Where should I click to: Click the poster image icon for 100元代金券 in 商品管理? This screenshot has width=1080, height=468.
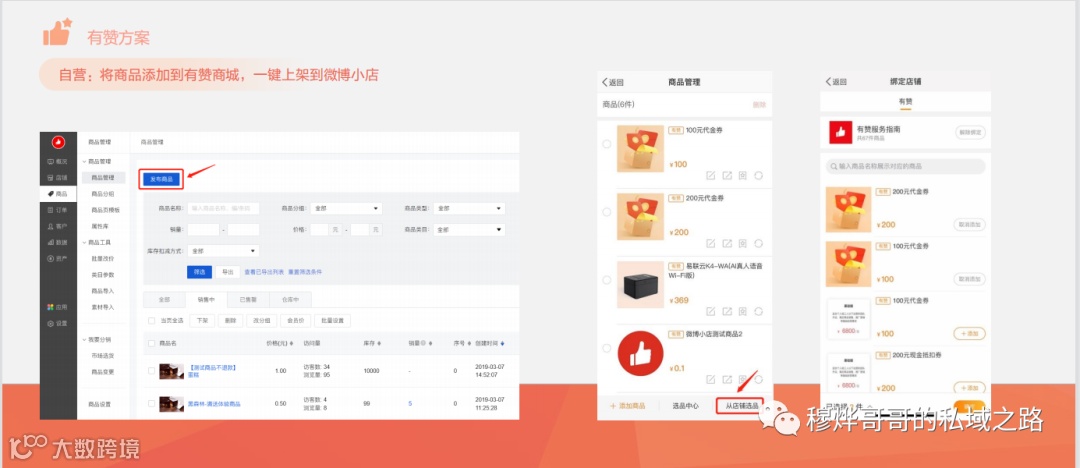point(742,175)
